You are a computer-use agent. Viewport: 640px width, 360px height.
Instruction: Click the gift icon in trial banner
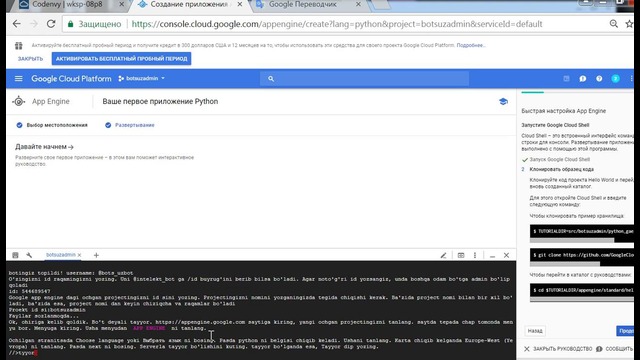coord(19,46)
